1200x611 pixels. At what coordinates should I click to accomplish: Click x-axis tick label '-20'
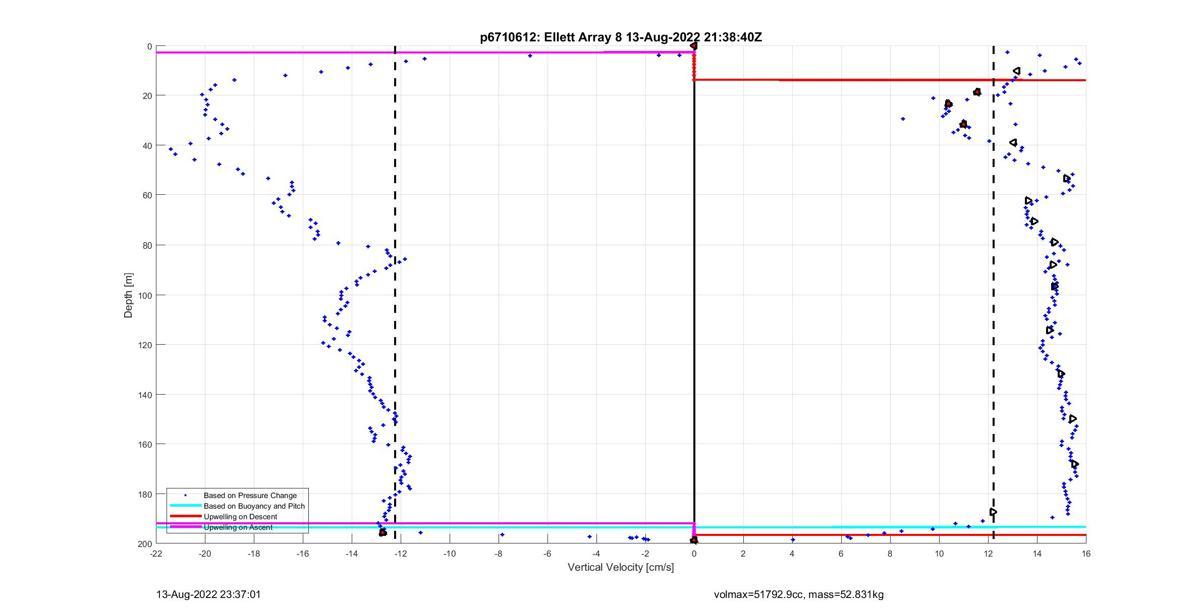point(205,553)
